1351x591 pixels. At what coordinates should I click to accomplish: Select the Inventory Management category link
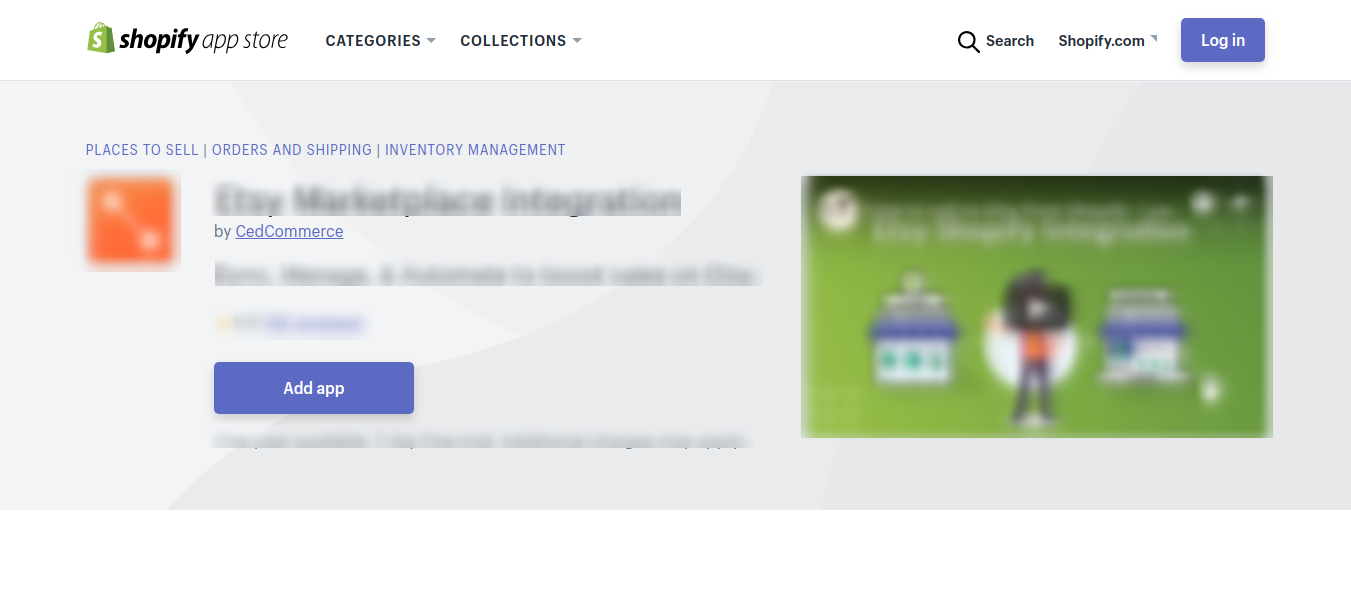475,150
